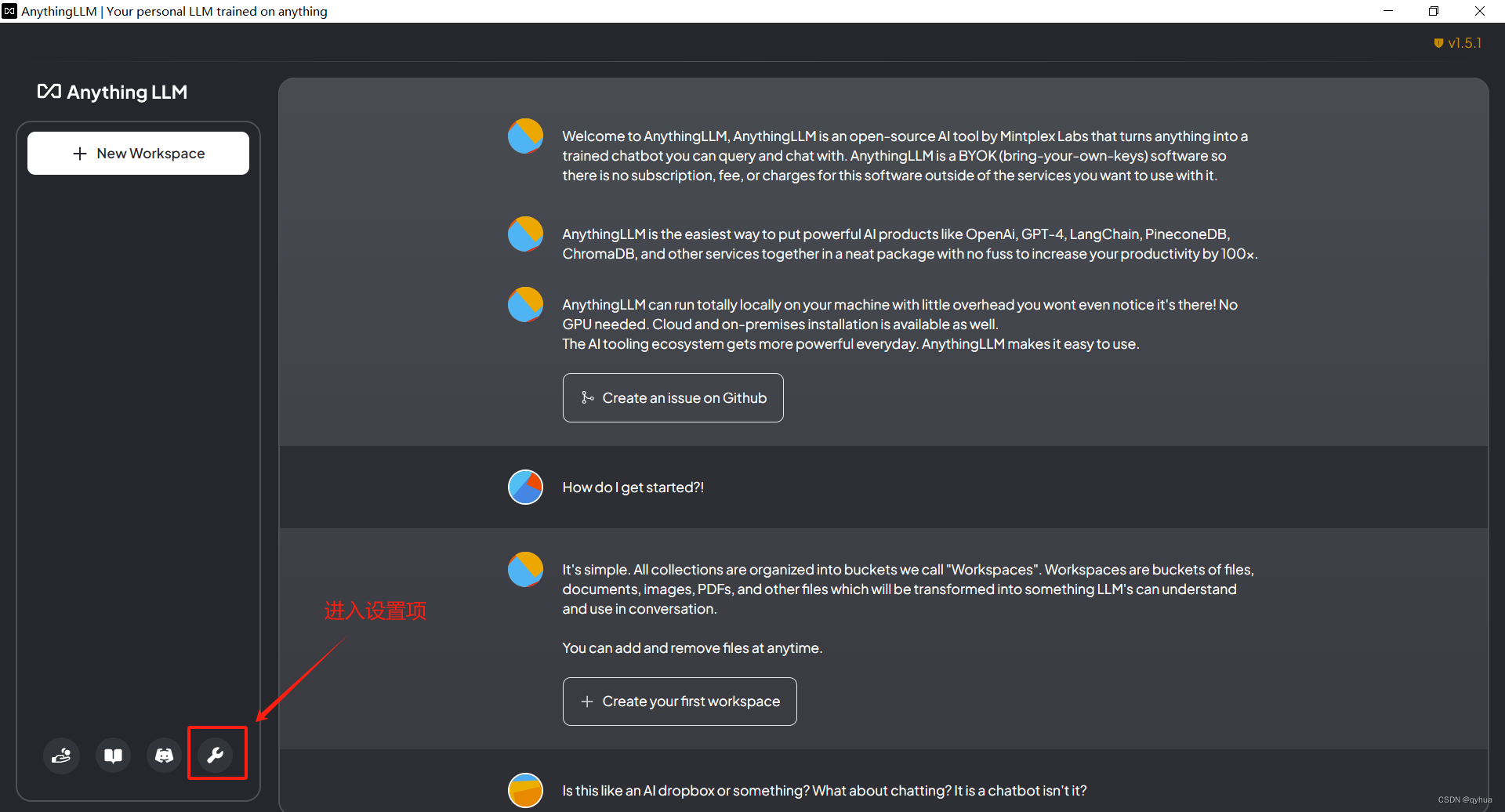Viewport: 1505px width, 812px height.
Task: Maximize or restore the application window
Action: (1434, 11)
